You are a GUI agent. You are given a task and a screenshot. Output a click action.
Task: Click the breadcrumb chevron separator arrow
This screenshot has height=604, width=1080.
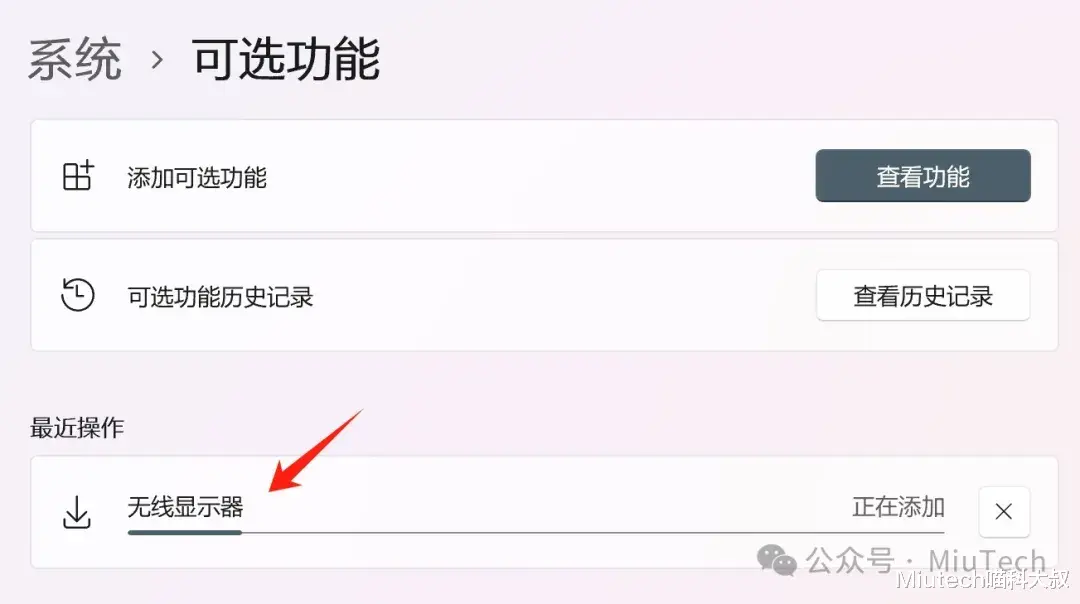click(157, 60)
